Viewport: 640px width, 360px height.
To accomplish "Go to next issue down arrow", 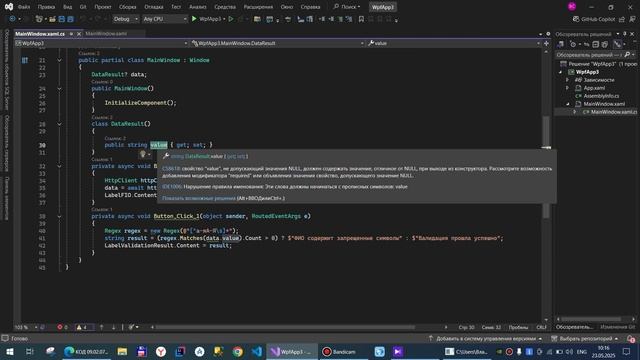I will coord(113,327).
